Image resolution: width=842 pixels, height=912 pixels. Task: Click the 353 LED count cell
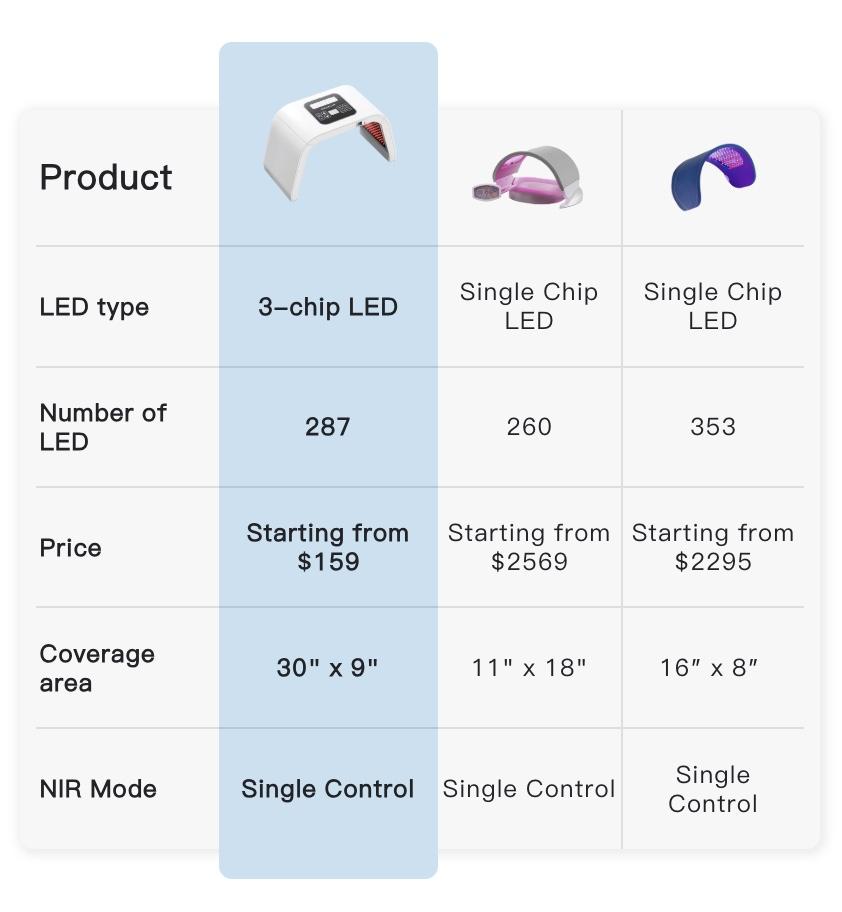(713, 427)
